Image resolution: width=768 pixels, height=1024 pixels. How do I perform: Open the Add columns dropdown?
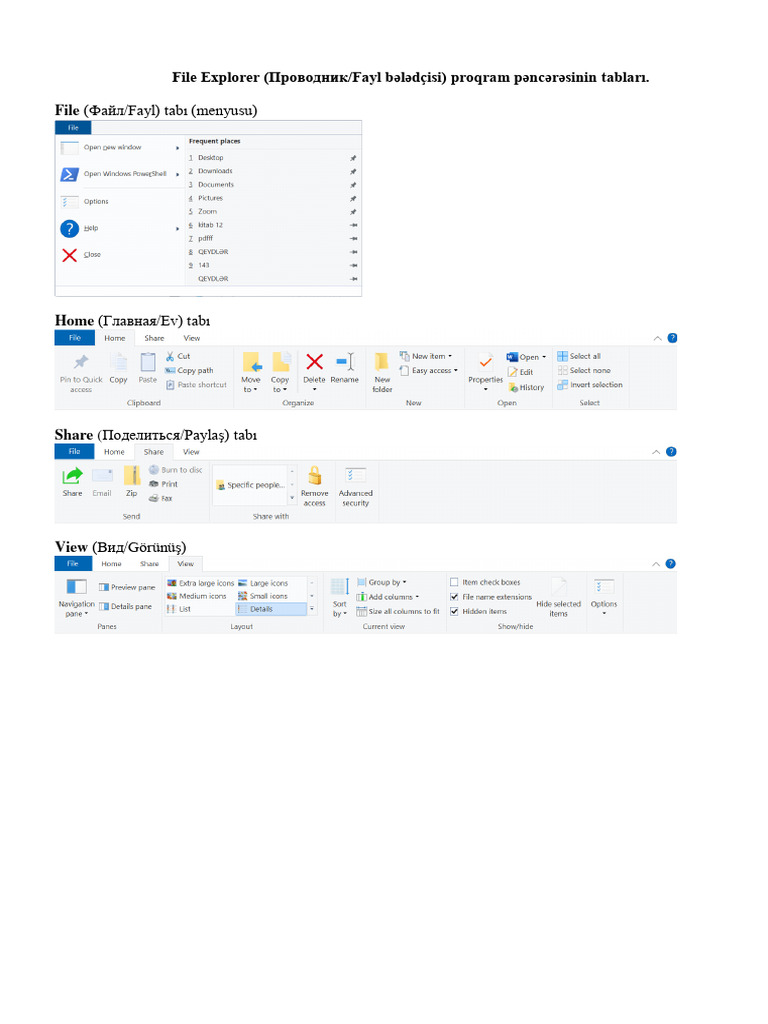[x=387, y=597]
